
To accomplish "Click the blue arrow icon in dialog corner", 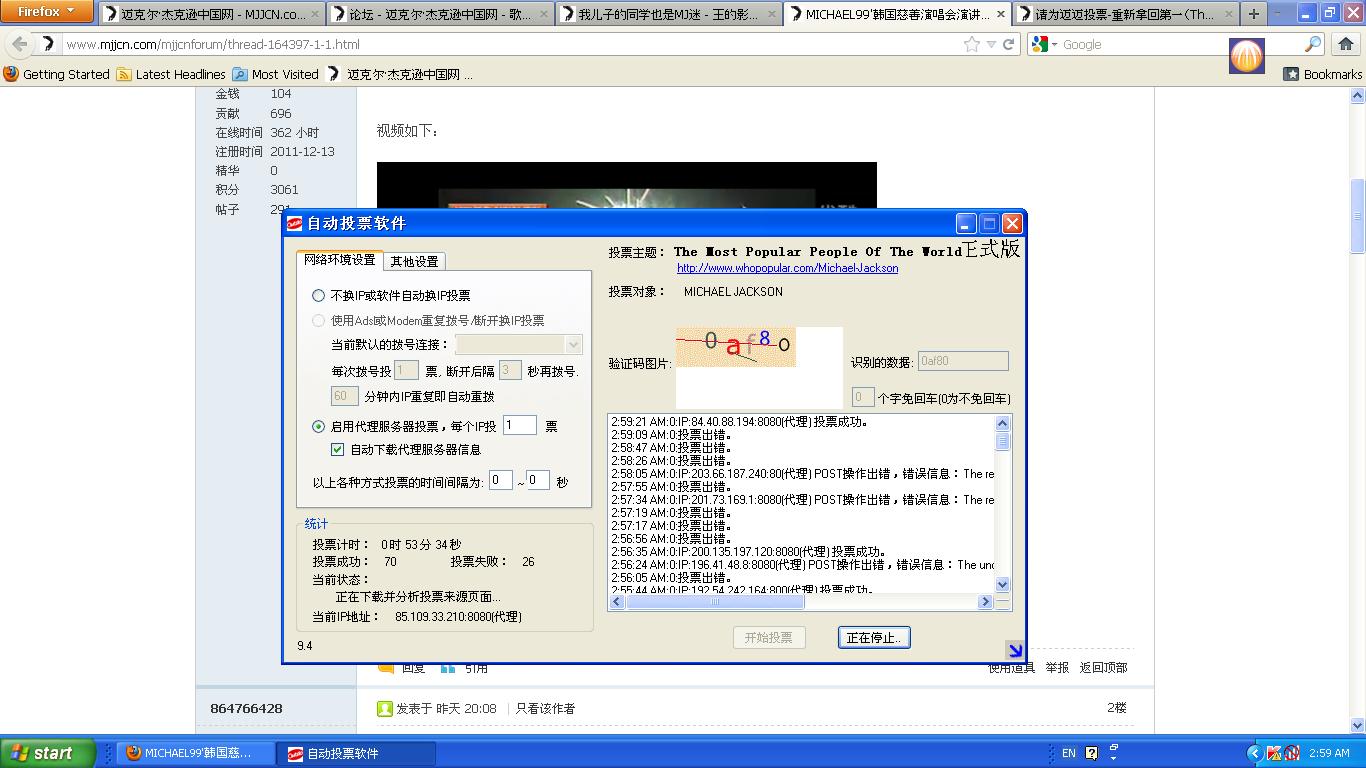I will click(x=1014, y=651).
